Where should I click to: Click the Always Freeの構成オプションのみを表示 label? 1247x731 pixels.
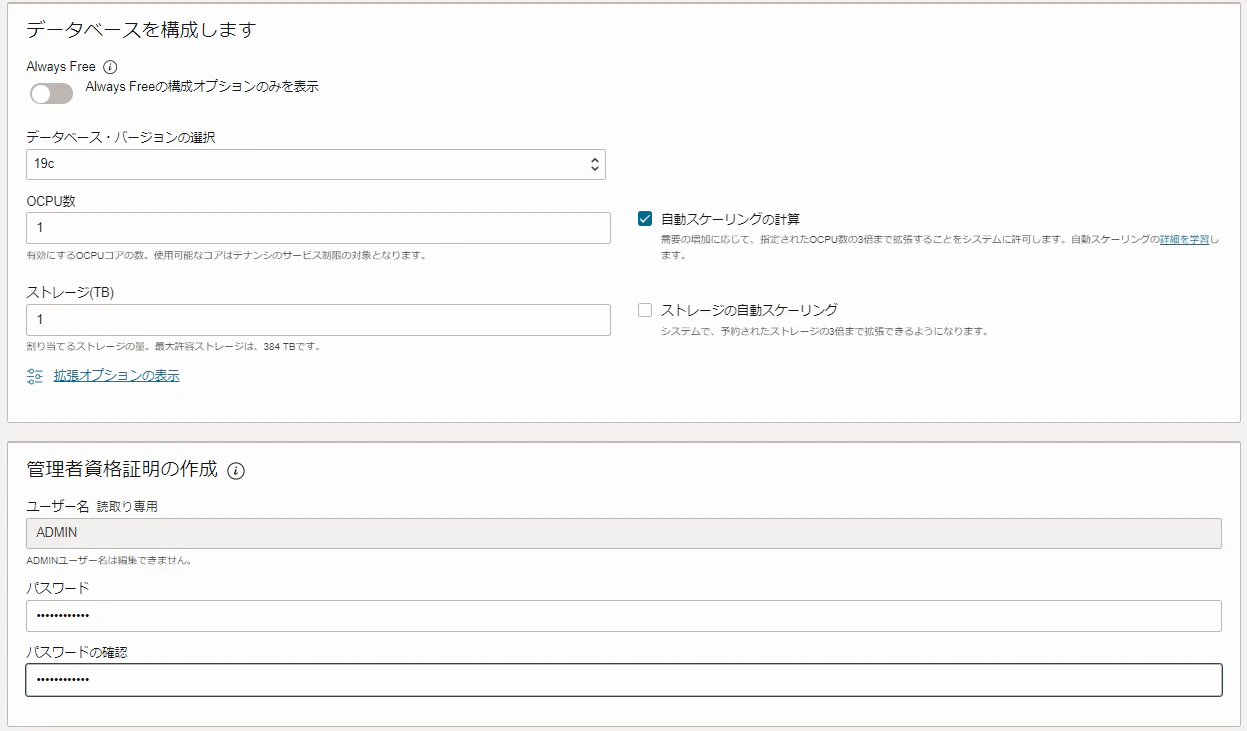coord(202,87)
